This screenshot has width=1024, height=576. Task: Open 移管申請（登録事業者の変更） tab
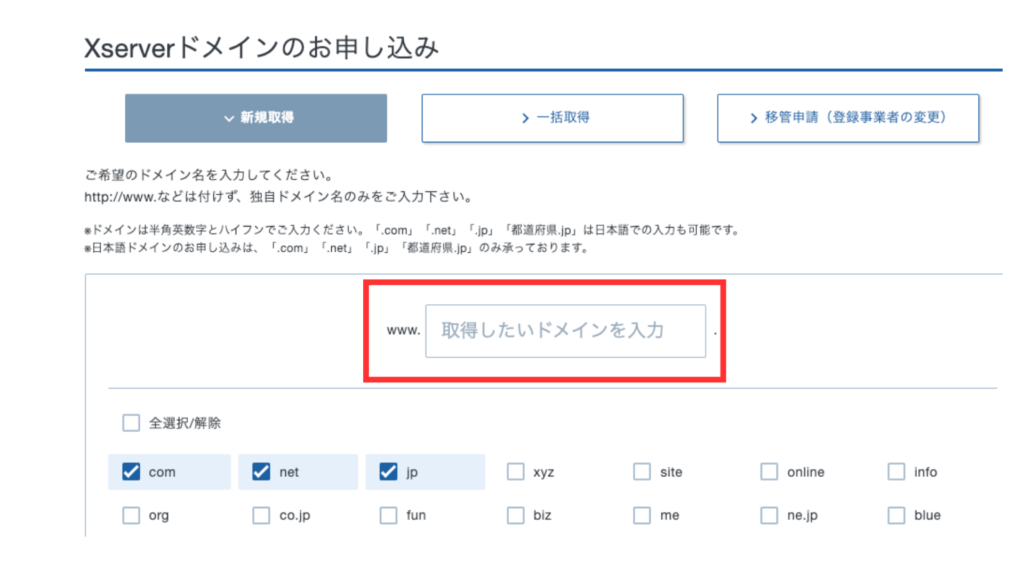[x=848, y=118]
